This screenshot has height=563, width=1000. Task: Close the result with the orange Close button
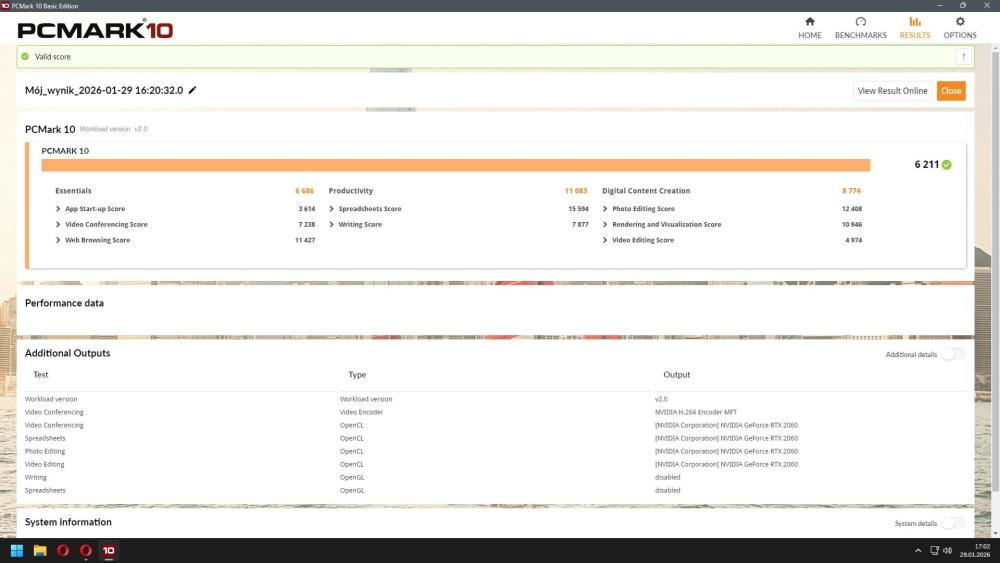click(951, 91)
